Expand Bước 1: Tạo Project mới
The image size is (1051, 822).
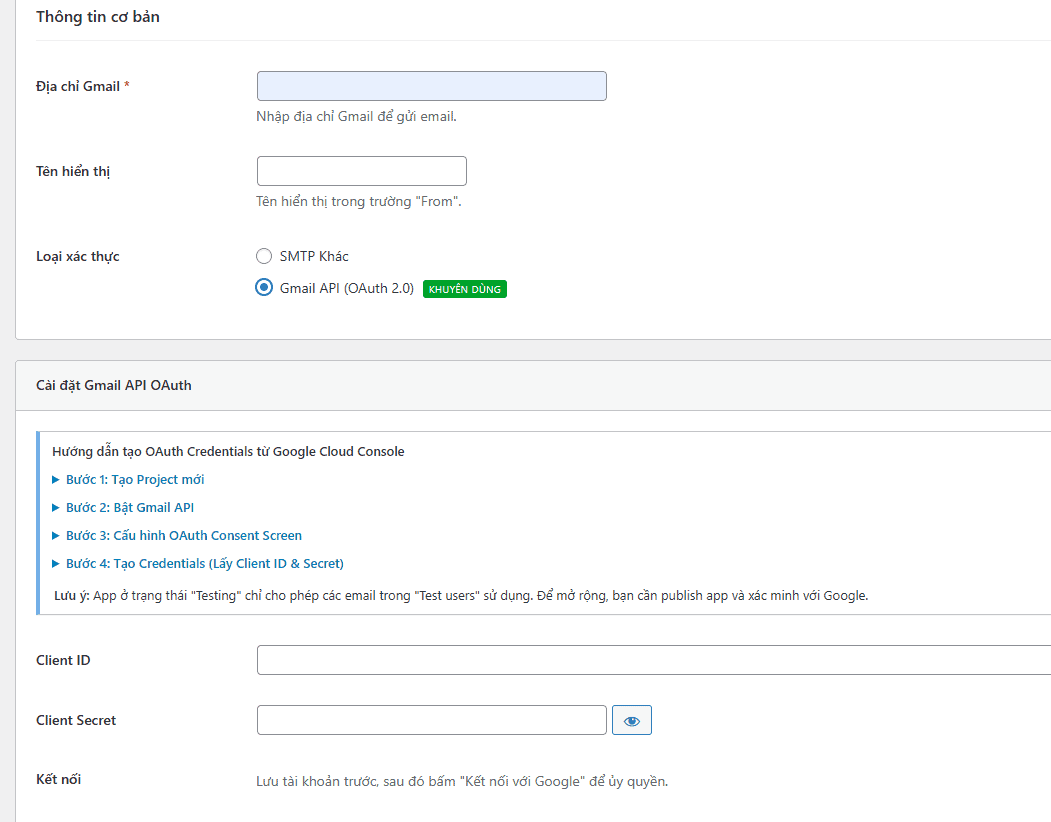pos(134,479)
